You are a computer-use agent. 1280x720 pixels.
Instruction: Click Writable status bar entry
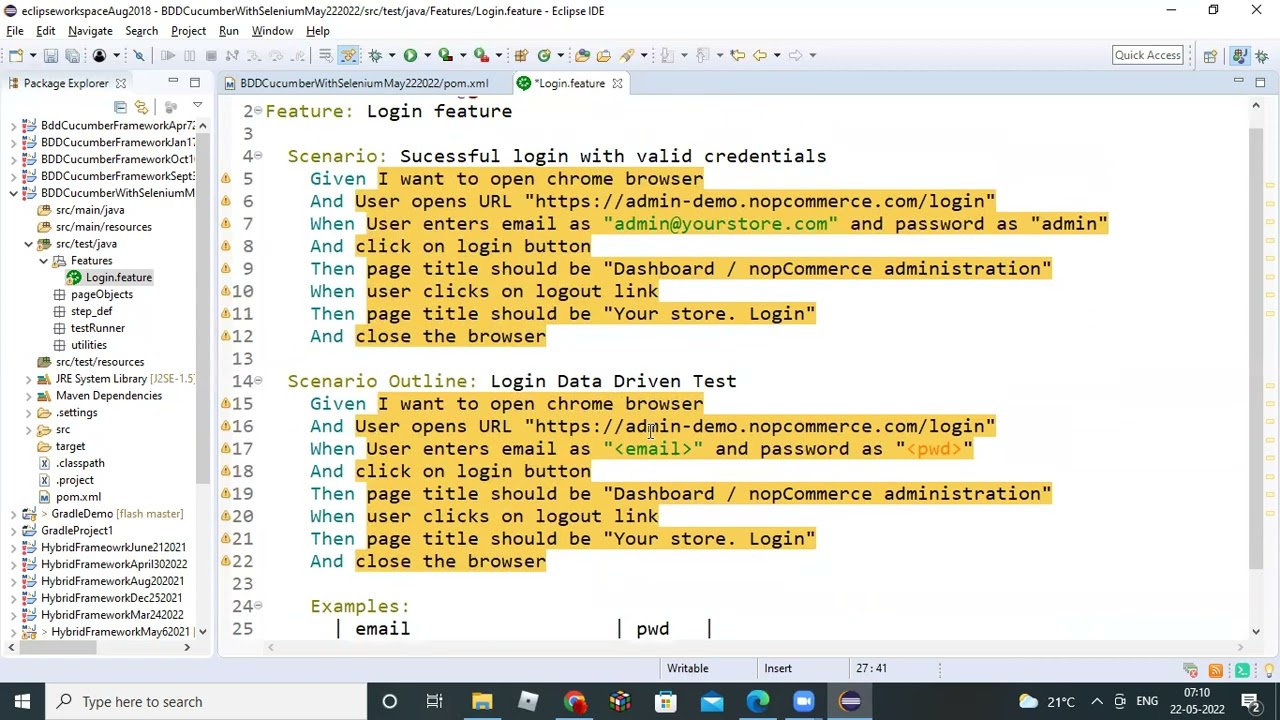click(687, 669)
